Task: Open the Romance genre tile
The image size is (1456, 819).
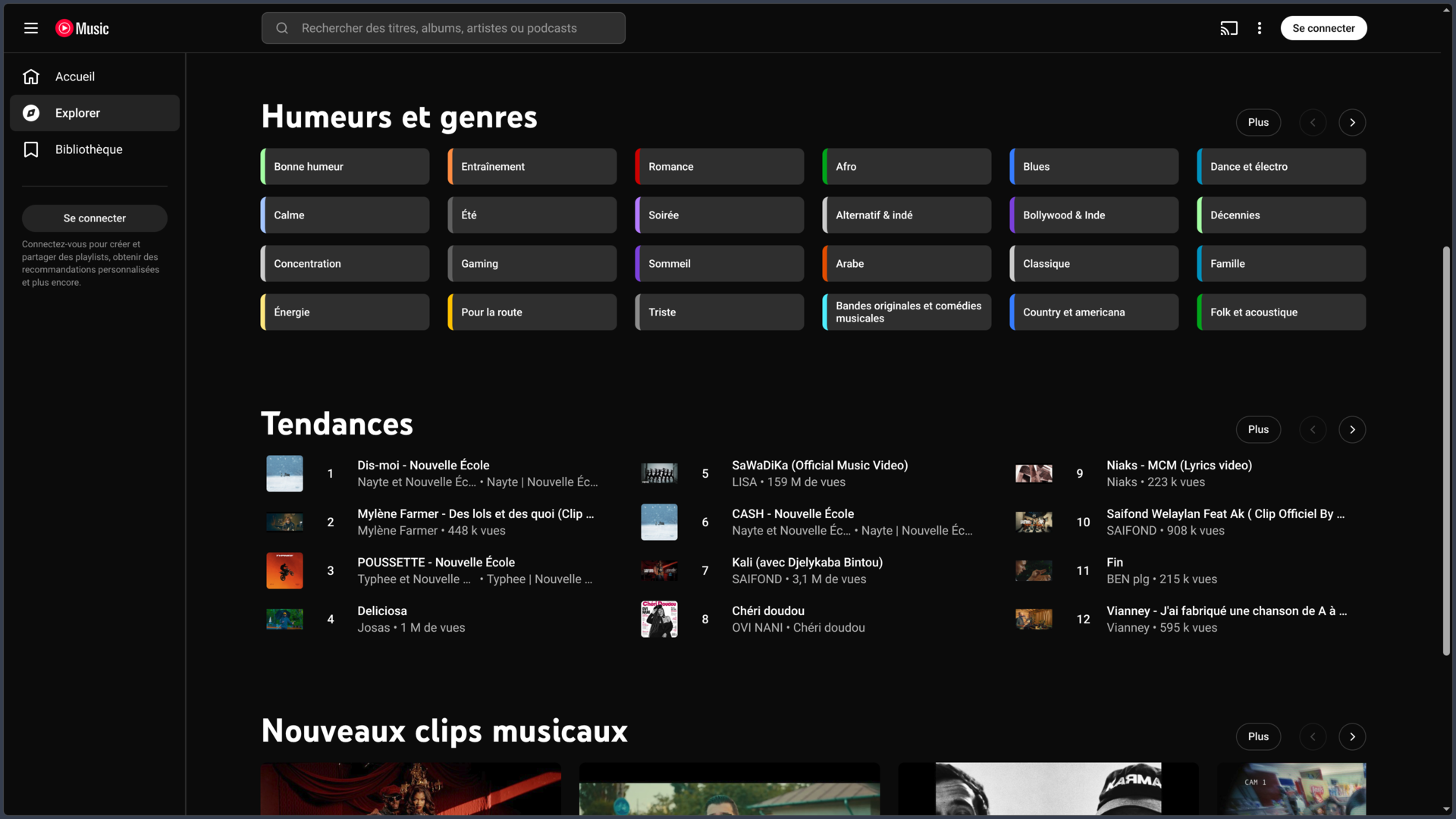Action: pyautogui.click(x=720, y=167)
